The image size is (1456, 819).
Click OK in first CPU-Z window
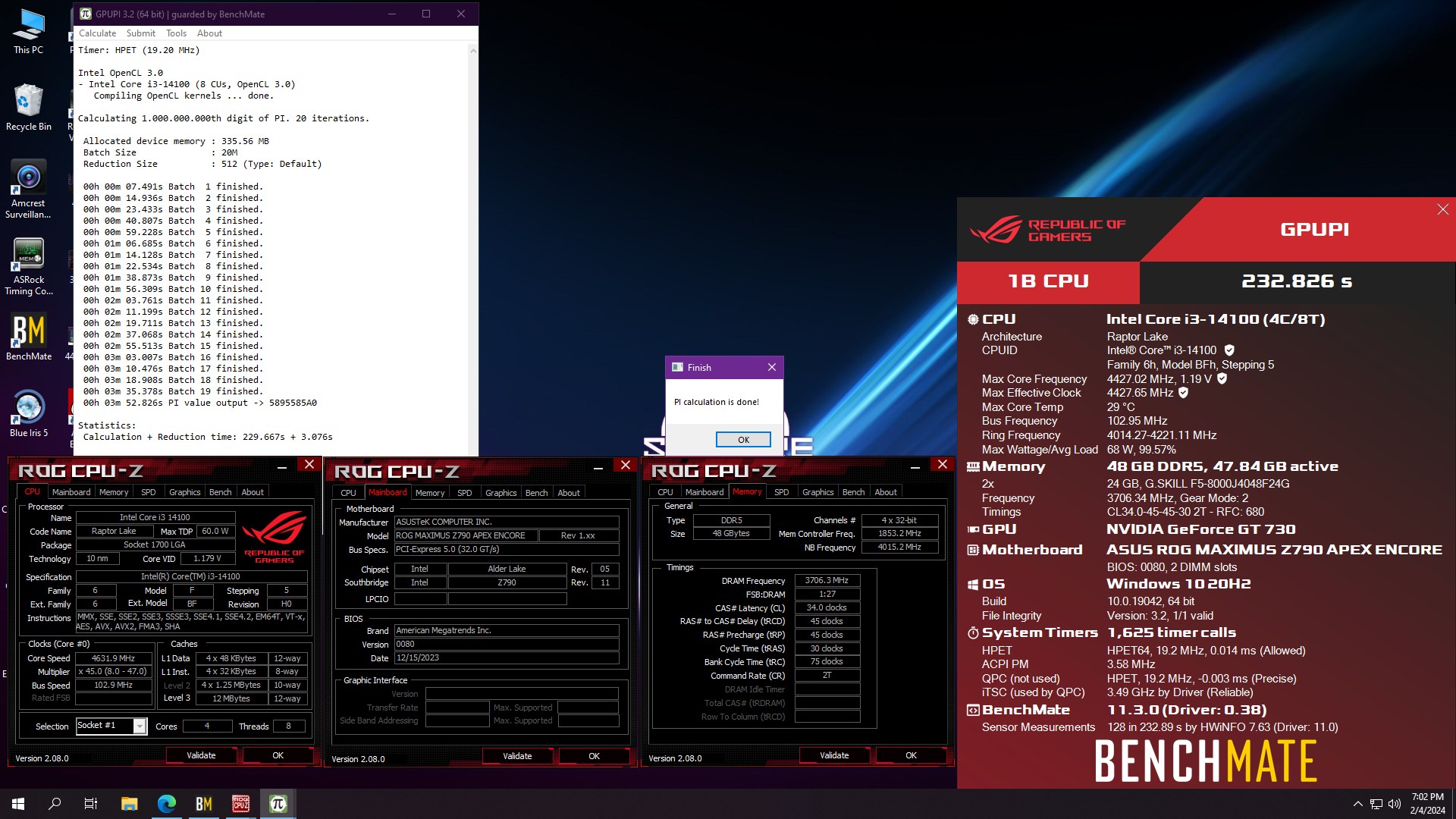(x=278, y=755)
